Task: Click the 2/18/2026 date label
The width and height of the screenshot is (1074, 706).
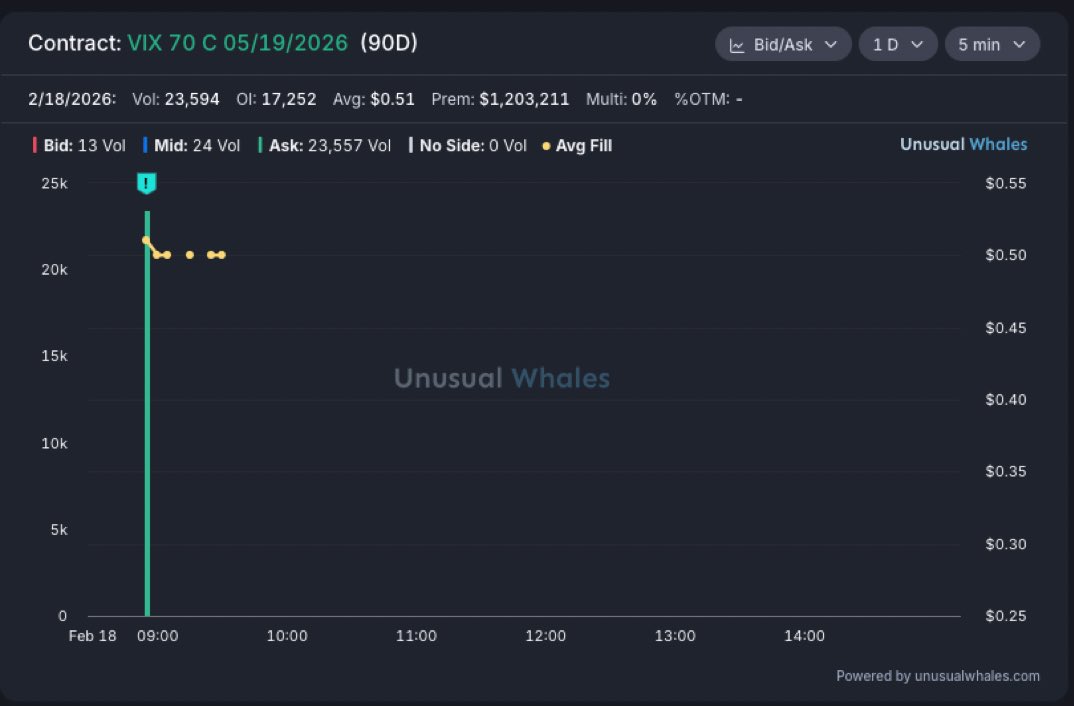Action: 72,99
